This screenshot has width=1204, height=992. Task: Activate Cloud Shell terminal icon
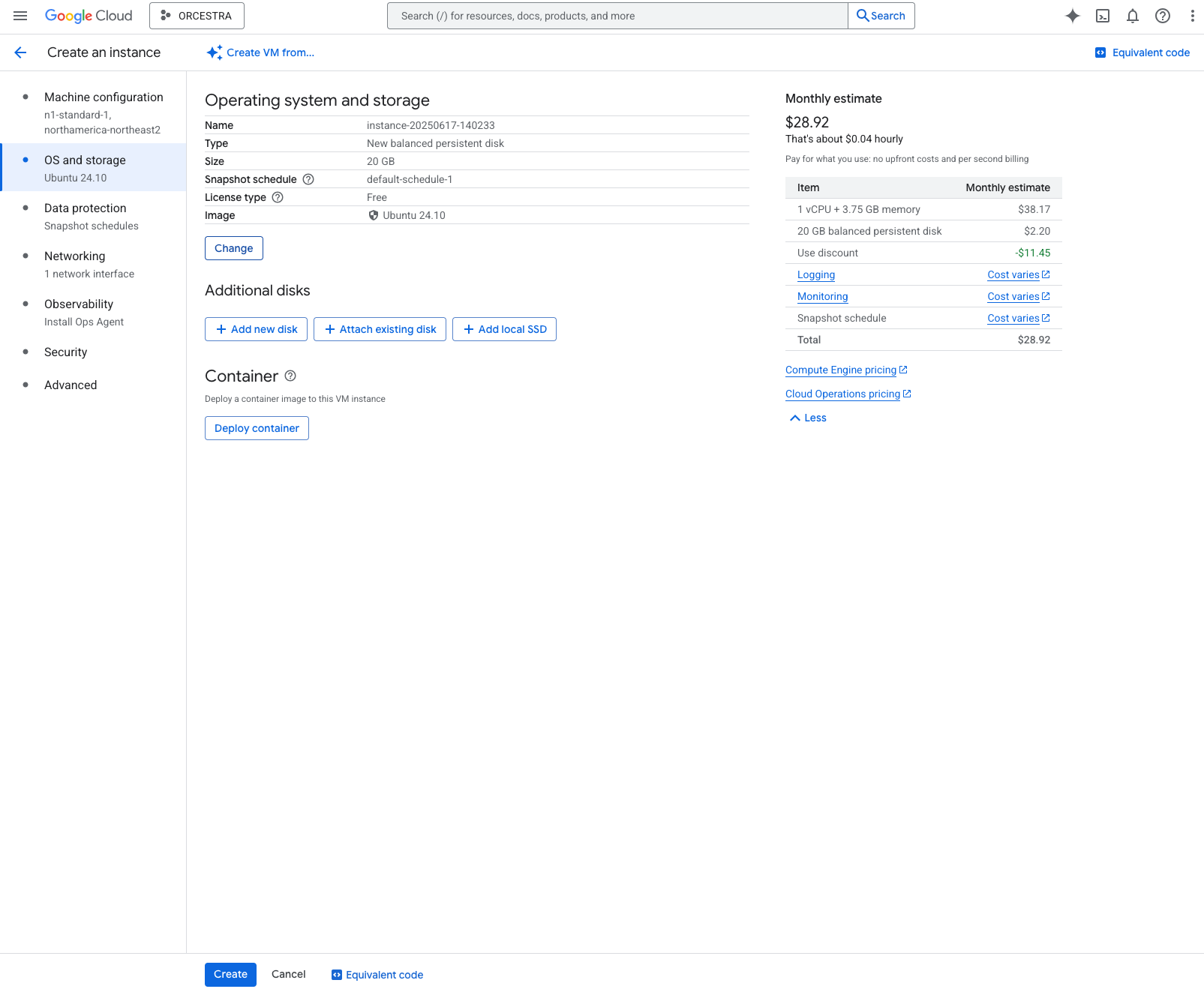coord(1102,16)
